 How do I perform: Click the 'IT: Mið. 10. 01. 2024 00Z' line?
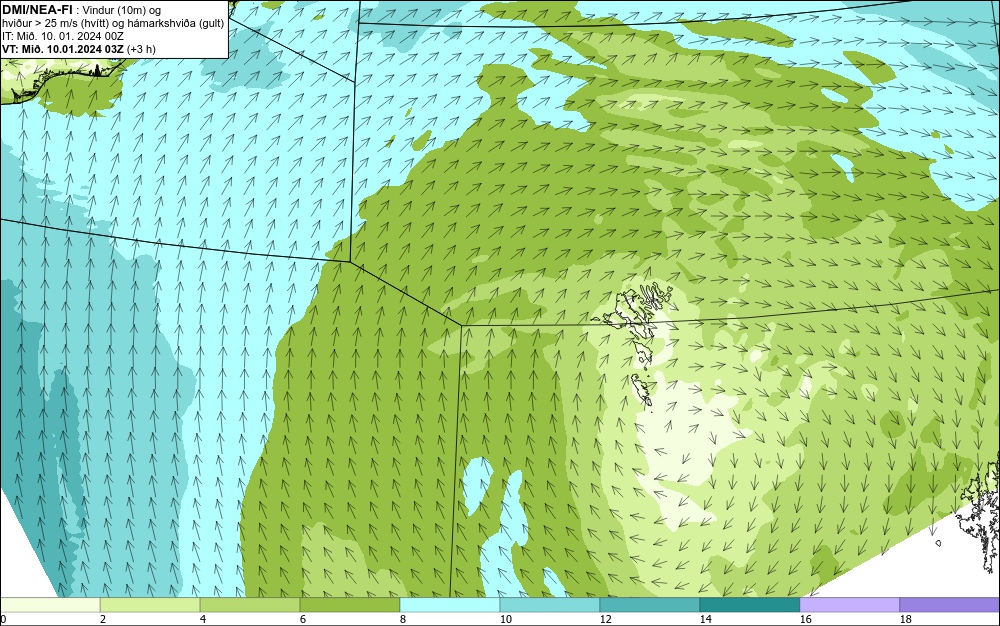tap(63, 36)
